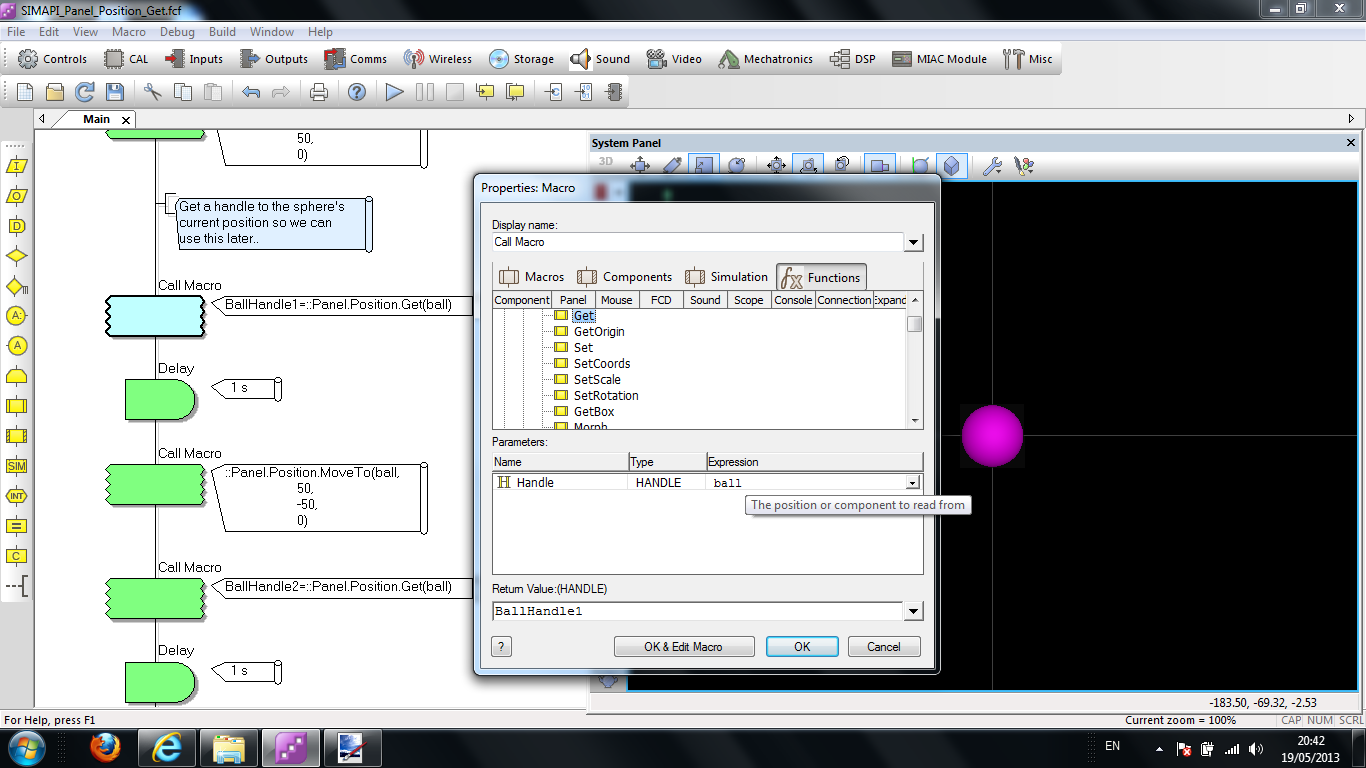
Task: Click the System Panel paint colors icon
Action: 1023,165
